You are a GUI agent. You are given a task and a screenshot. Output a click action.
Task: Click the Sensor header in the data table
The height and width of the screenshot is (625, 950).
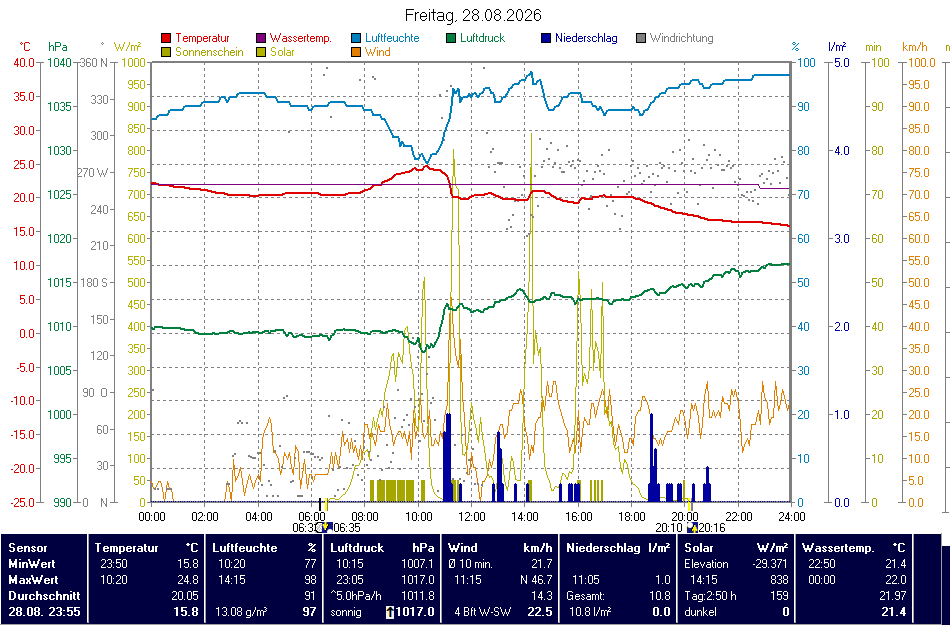pyautogui.click(x=28, y=547)
